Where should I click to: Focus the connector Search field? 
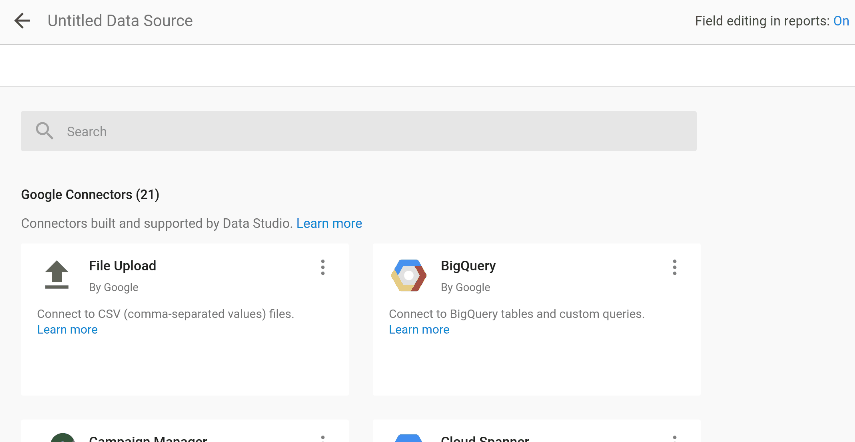click(x=360, y=131)
